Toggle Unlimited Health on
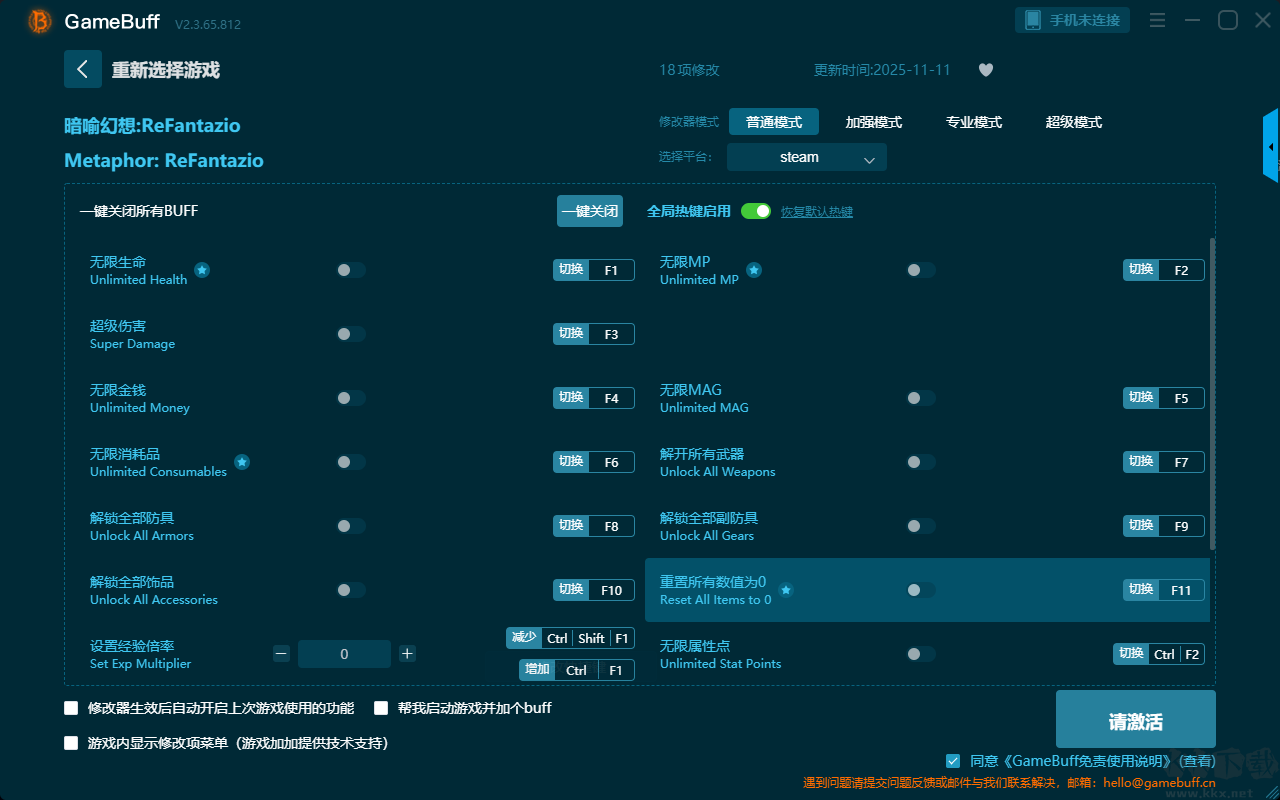Screen dimensions: 1280x800 point(351,270)
